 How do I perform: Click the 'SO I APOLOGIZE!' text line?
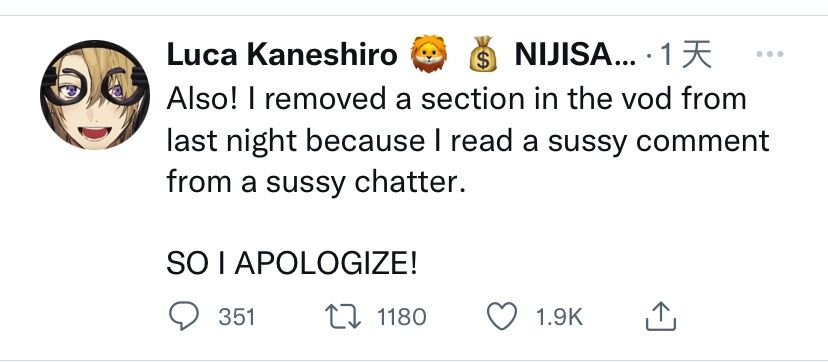point(292,265)
